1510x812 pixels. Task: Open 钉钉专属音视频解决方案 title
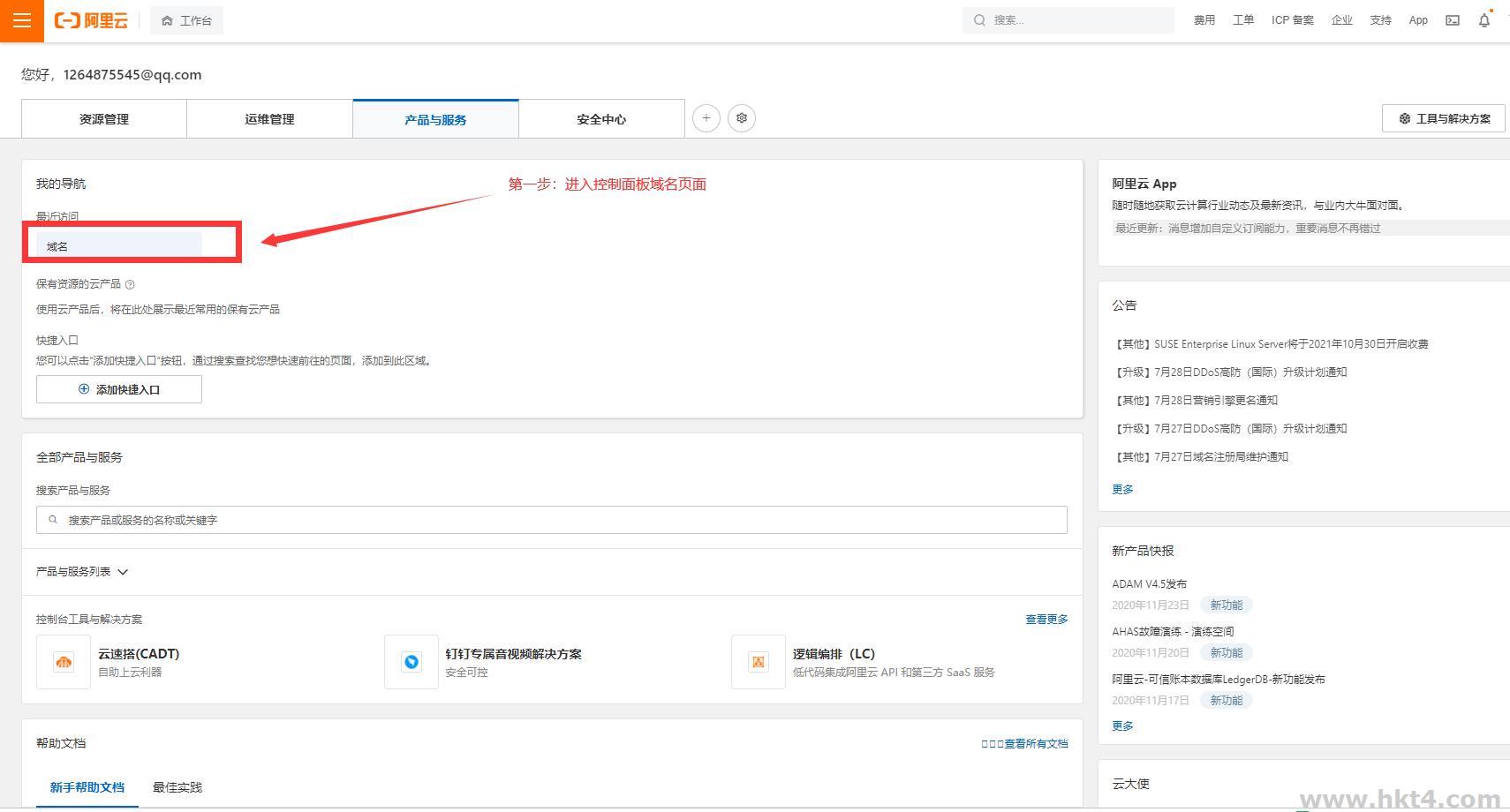coord(513,654)
